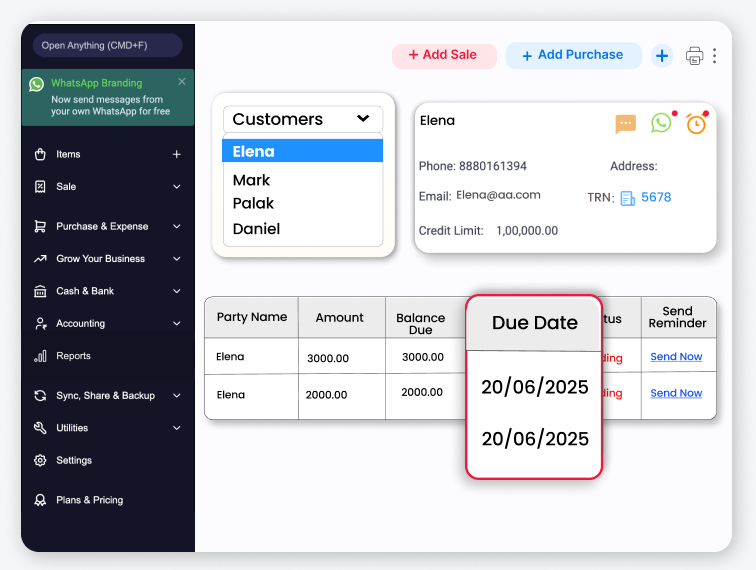Click the 2000.00 Balance Due cell
The image size is (756, 570).
(422, 393)
